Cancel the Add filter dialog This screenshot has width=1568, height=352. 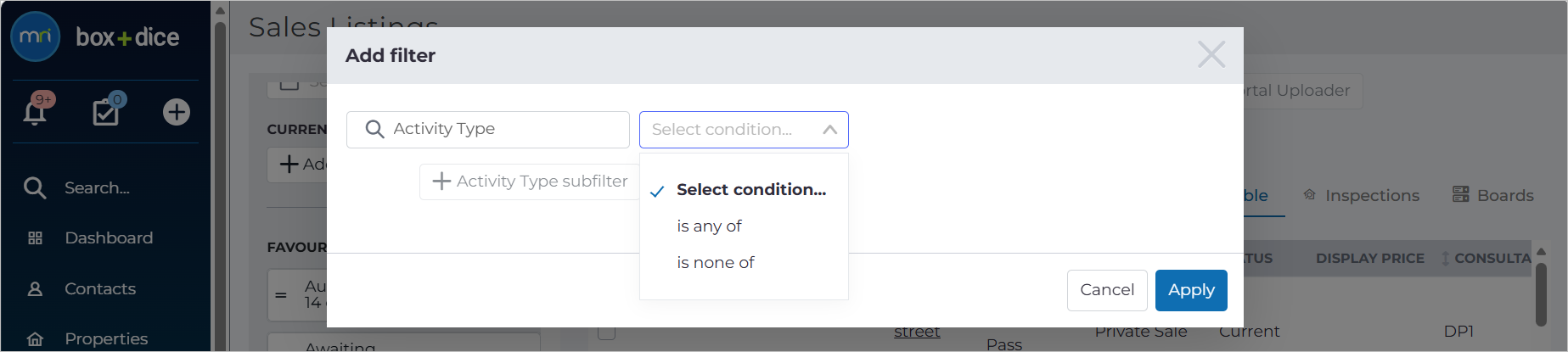coord(1107,290)
